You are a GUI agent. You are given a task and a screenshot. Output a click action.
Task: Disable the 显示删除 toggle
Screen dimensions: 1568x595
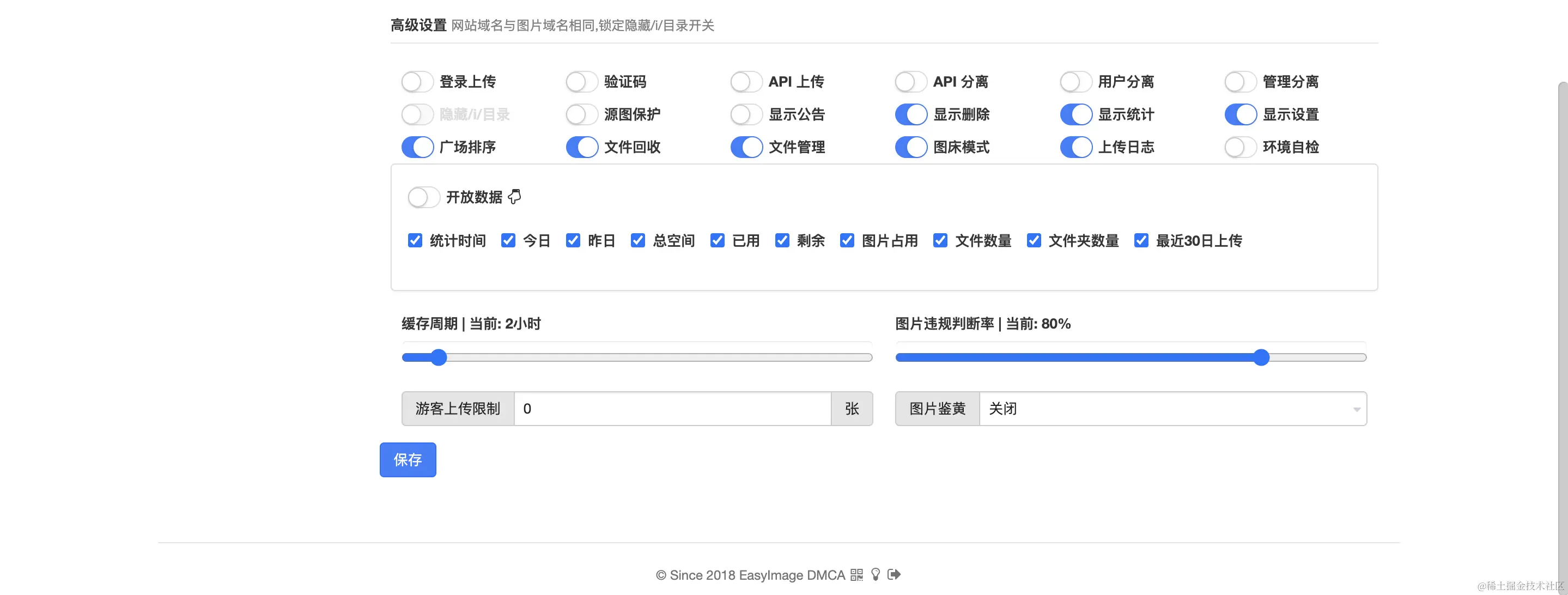(910, 114)
